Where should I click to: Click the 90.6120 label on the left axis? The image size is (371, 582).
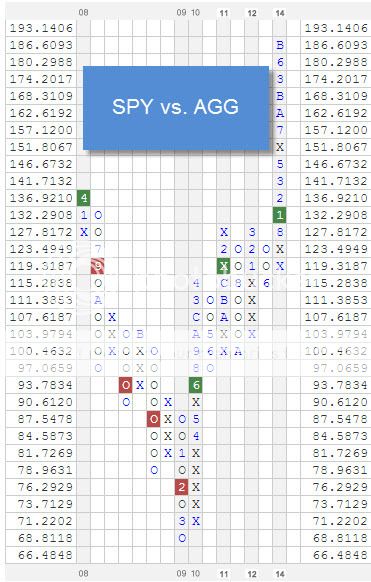(x=45, y=402)
